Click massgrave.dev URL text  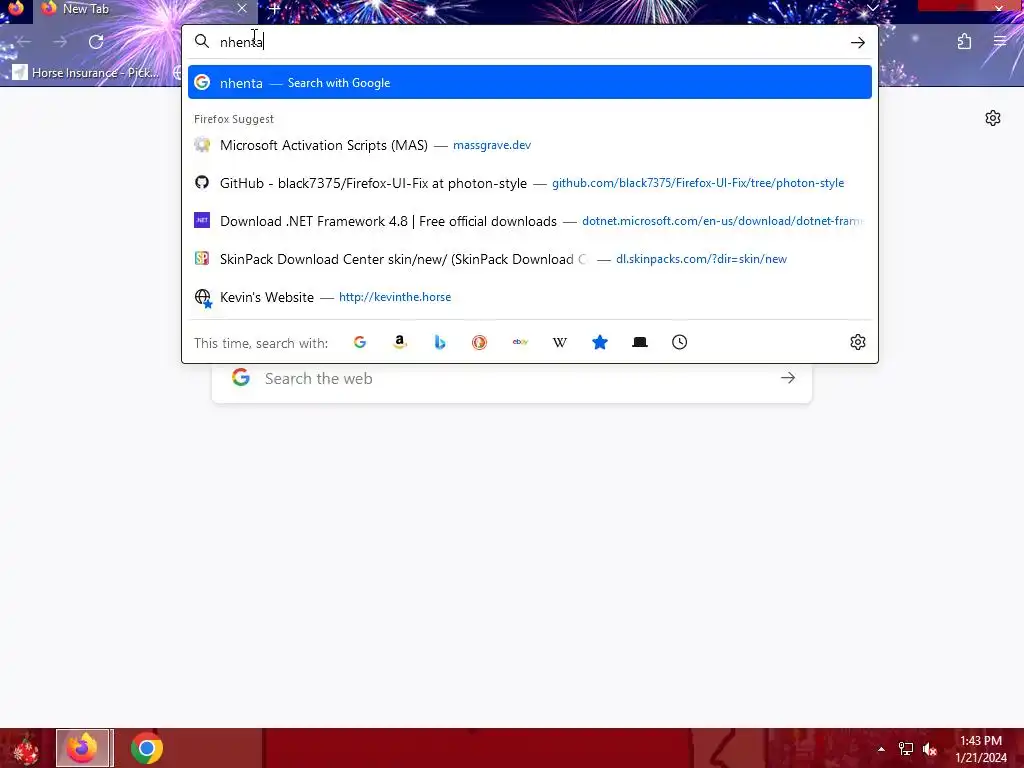coord(492,145)
